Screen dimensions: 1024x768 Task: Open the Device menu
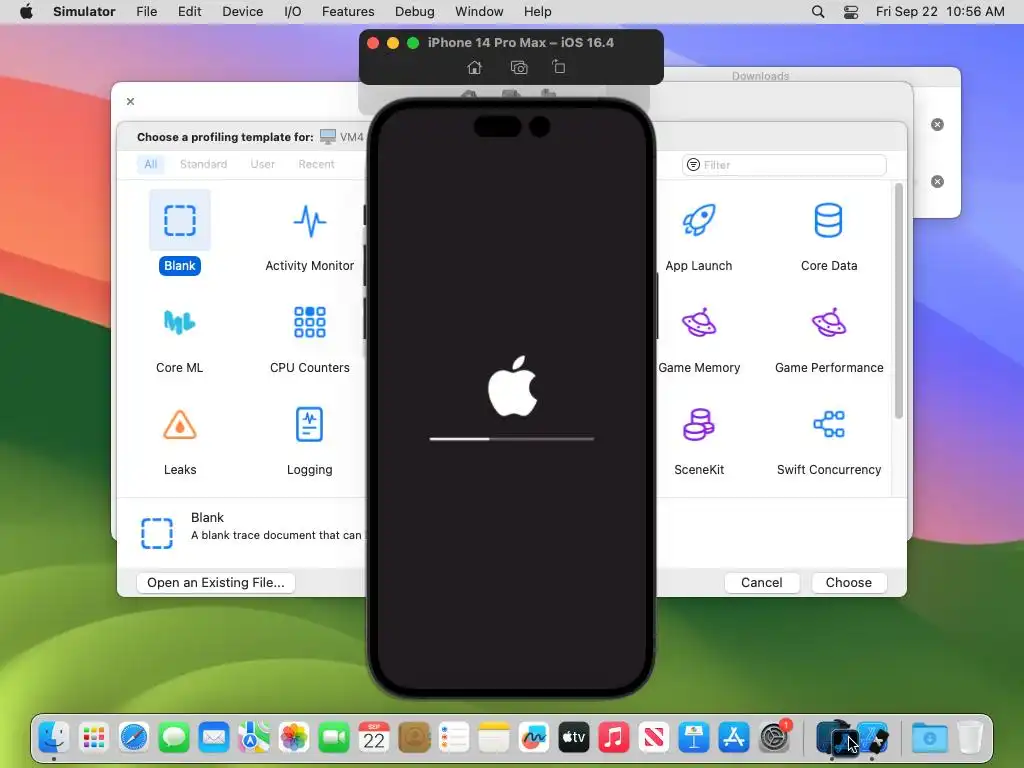pyautogui.click(x=242, y=12)
